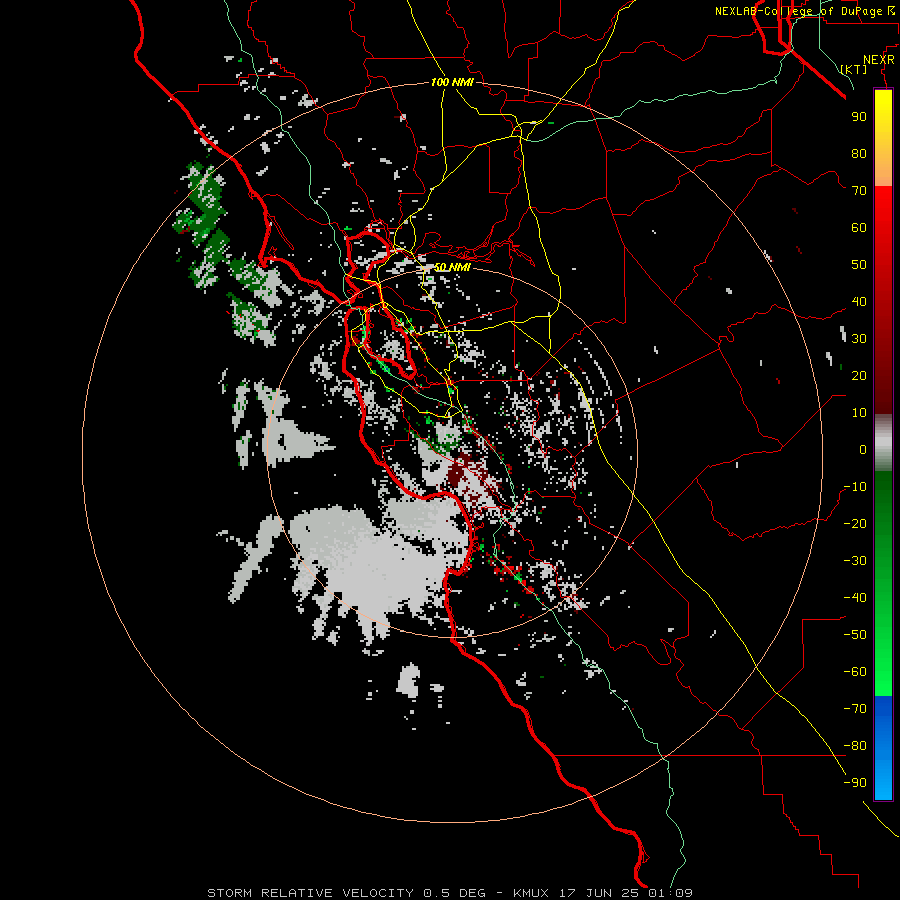Click the KMUX radar site identifier
The width and height of the screenshot is (900, 900).
531,893
